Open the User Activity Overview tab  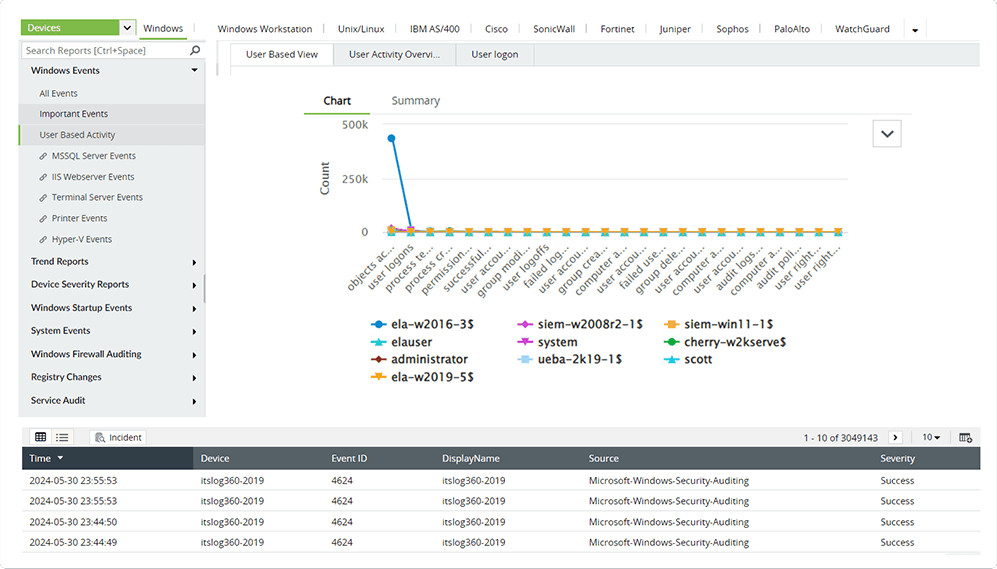(394, 54)
